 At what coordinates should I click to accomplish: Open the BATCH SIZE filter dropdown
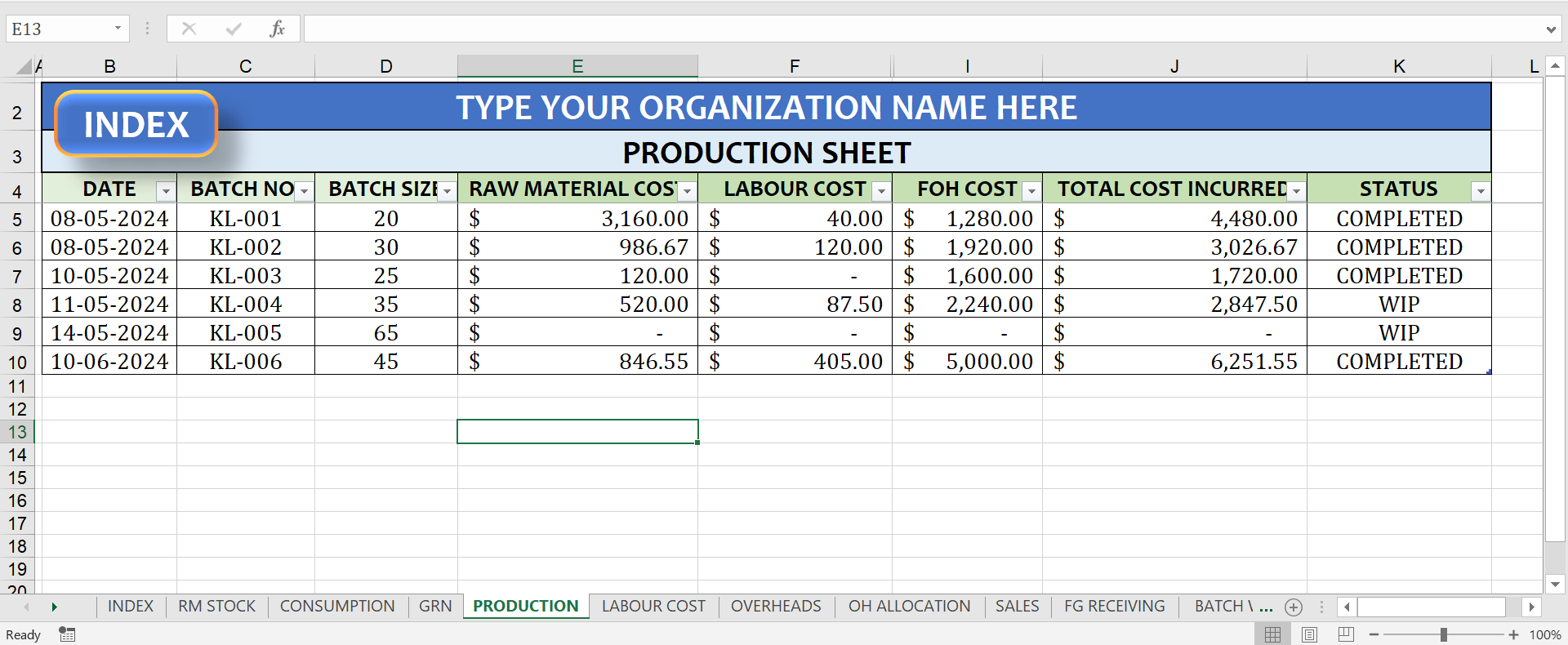click(x=447, y=191)
